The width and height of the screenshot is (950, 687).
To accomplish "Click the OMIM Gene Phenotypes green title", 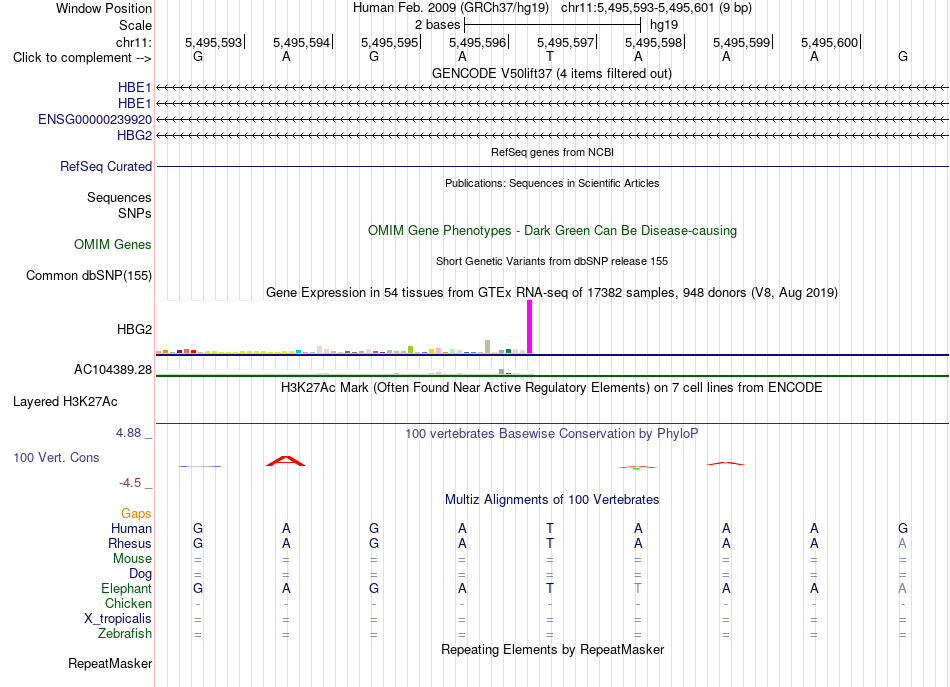I will 552,230.
